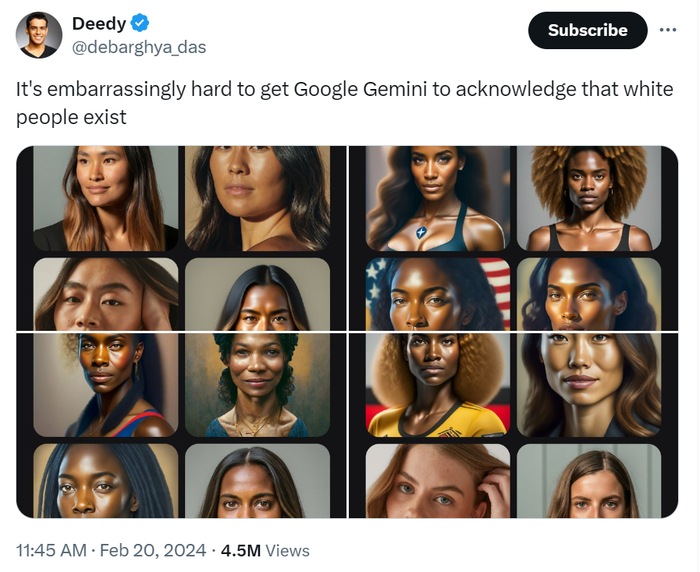Click the Deedy profile avatar

pos(39,36)
